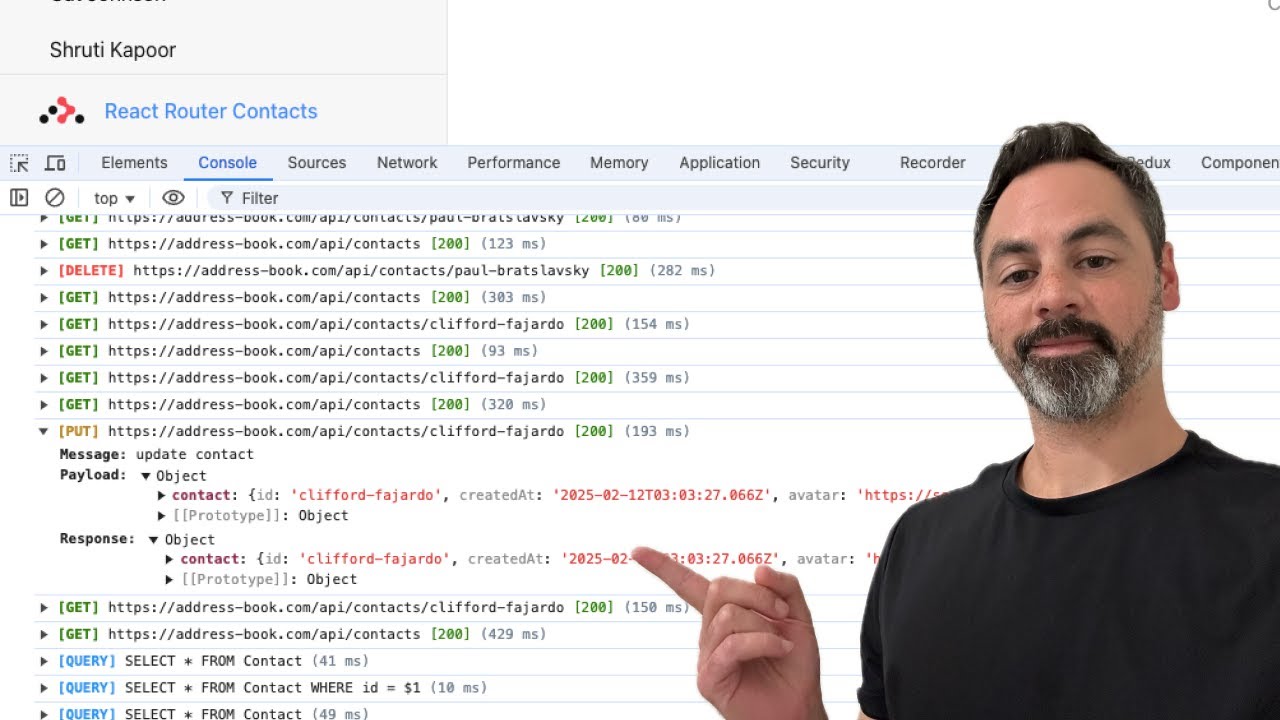Open the Shruti Kapoor contact
Image resolution: width=1280 pixels, height=720 pixels.
[113, 50]
